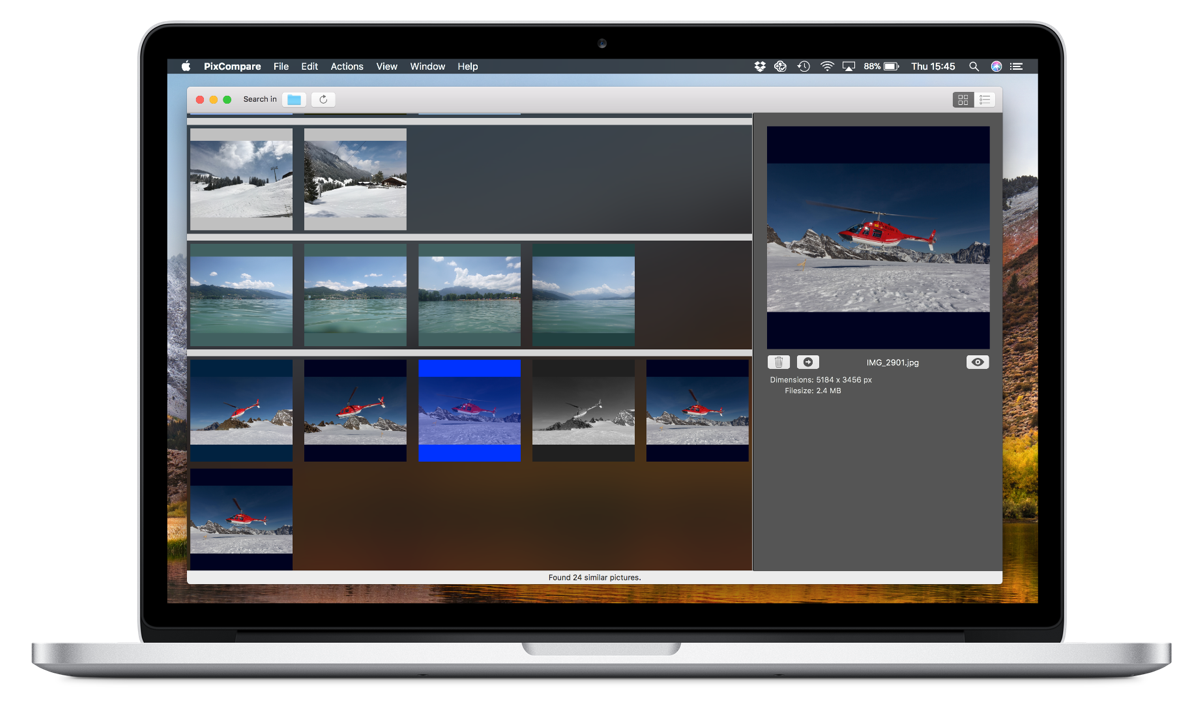Click the Dropbox icon in the menu bar

point(760,66)
